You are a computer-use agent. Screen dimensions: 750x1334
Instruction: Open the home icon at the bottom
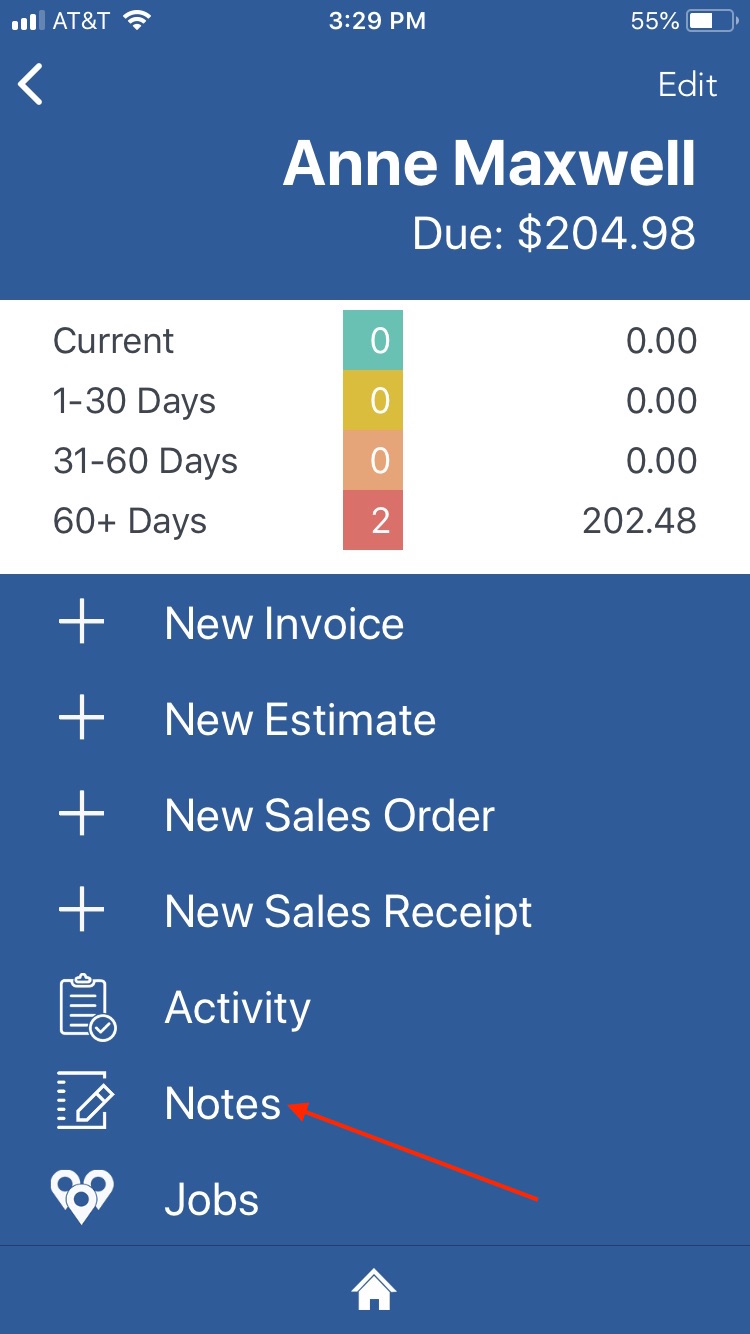(x=374, y=1289)
